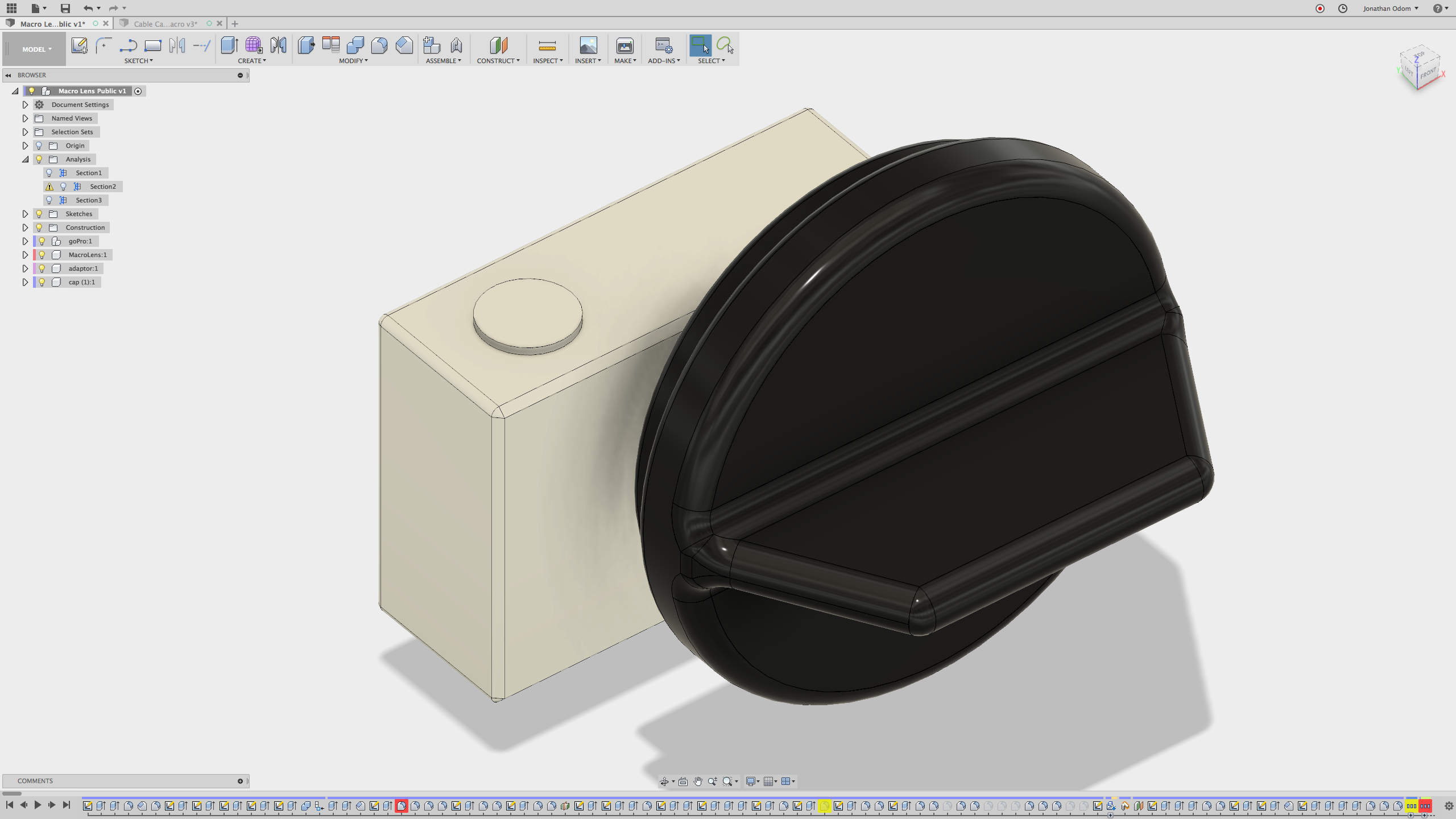
Task: Choose the Rectangle sketch tool
Action: pos(152,45)
